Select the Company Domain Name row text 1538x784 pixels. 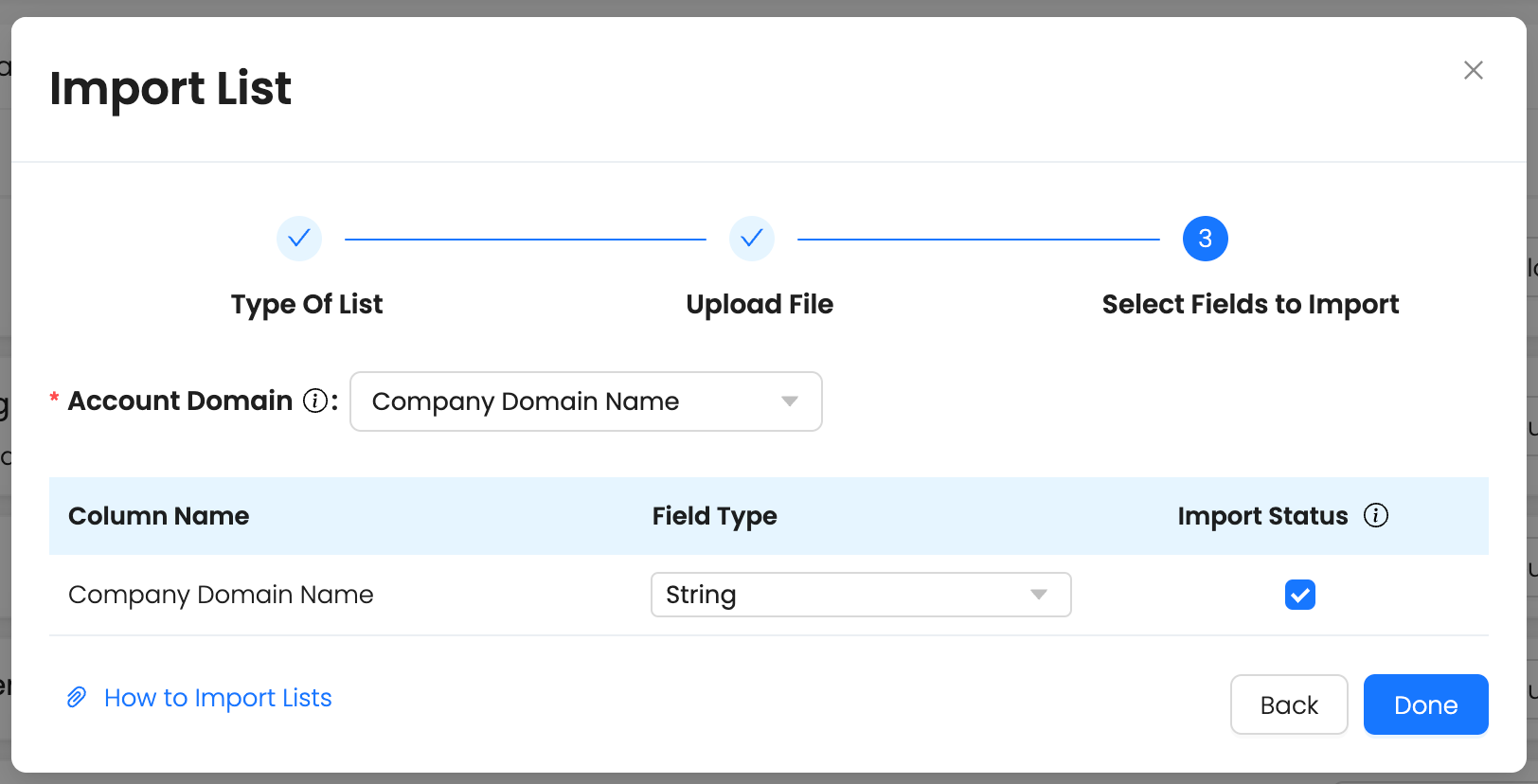221,595
